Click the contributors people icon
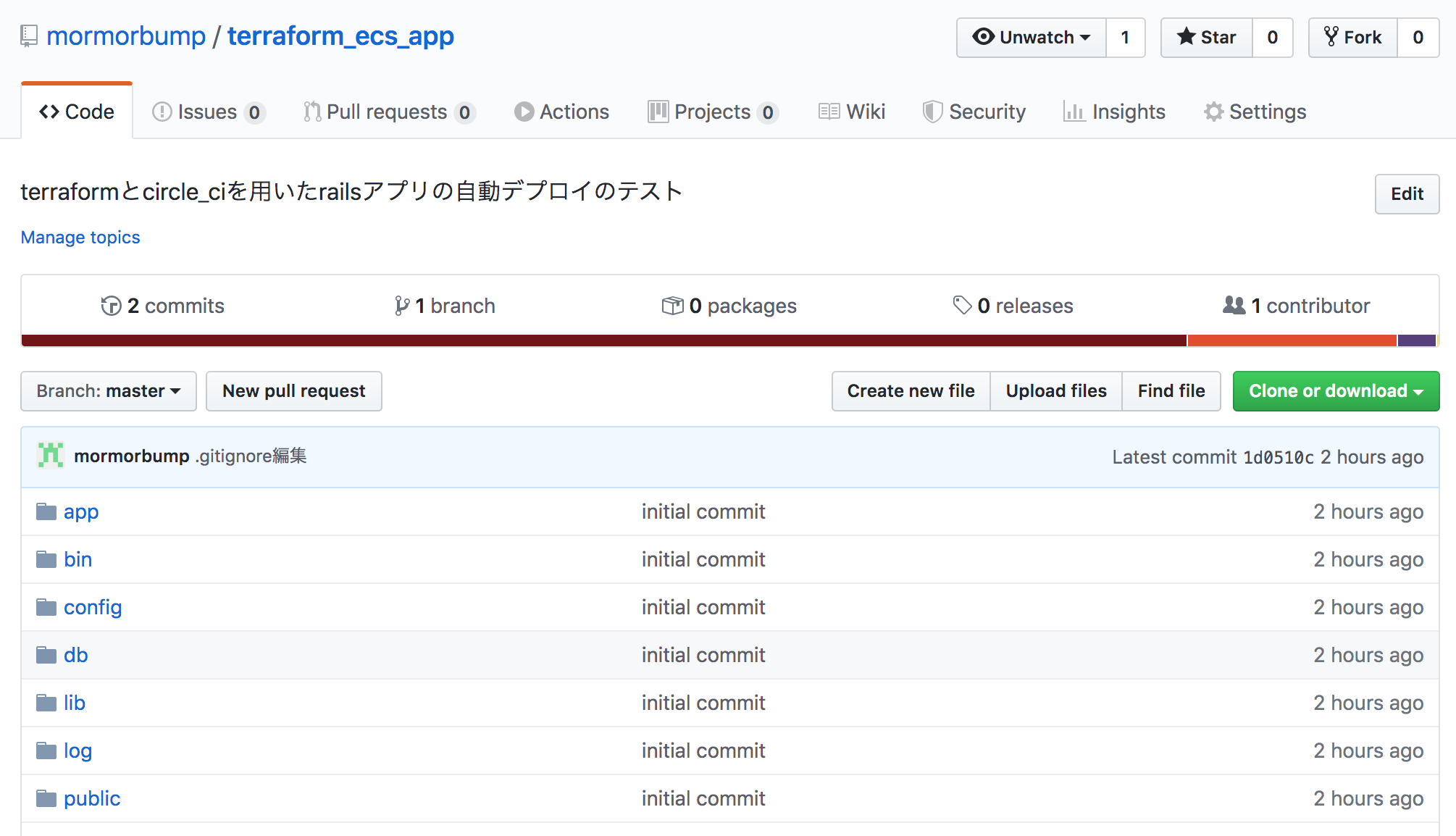 click(1234, 306)
